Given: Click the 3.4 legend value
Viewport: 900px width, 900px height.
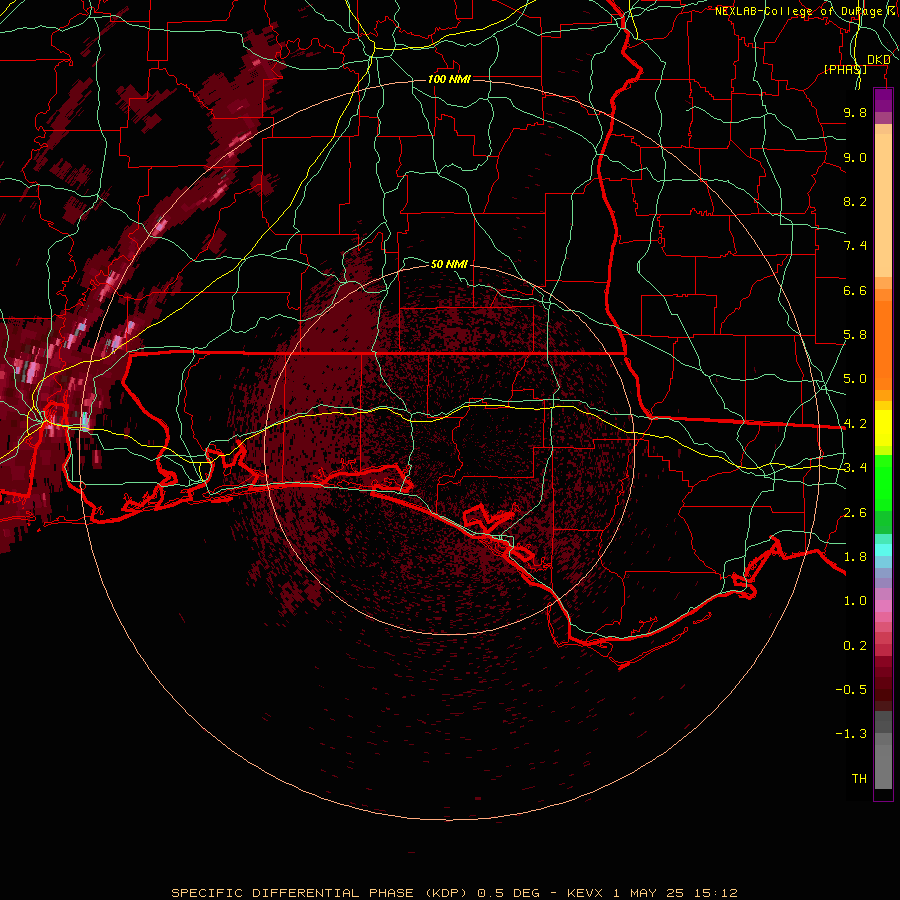Looking at the screenshot, I should [x=855, y=468].
